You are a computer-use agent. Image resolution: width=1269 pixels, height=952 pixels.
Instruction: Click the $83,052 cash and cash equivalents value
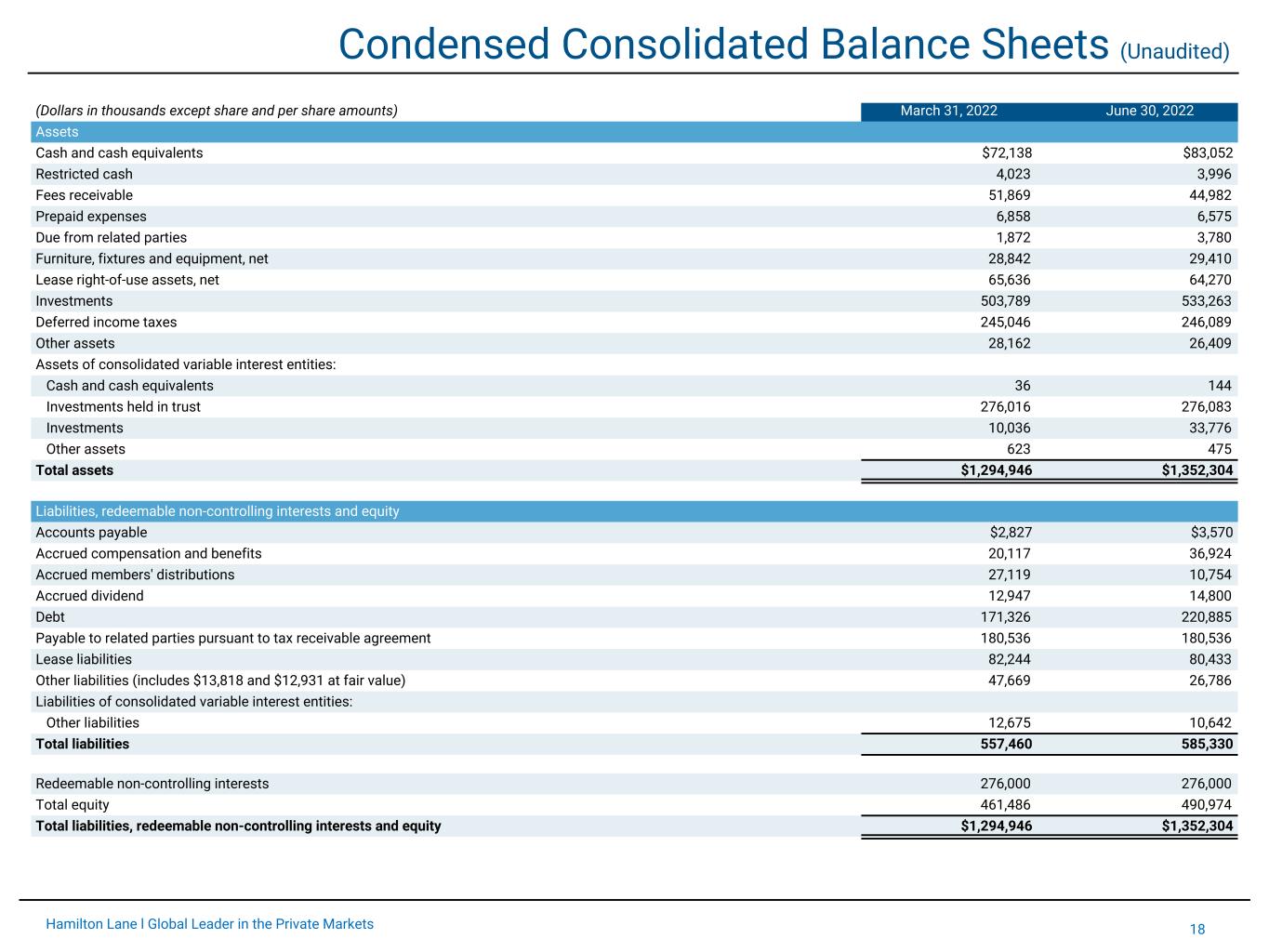pyautogui.click(x=1207, y=153)
